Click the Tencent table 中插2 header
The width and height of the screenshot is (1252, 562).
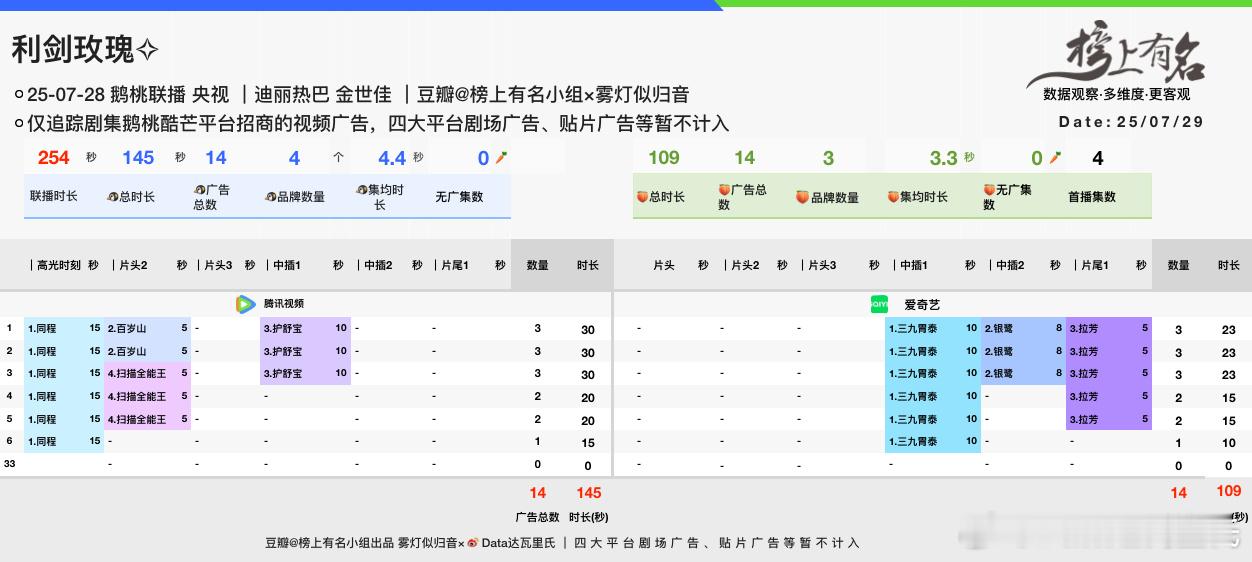378,265
